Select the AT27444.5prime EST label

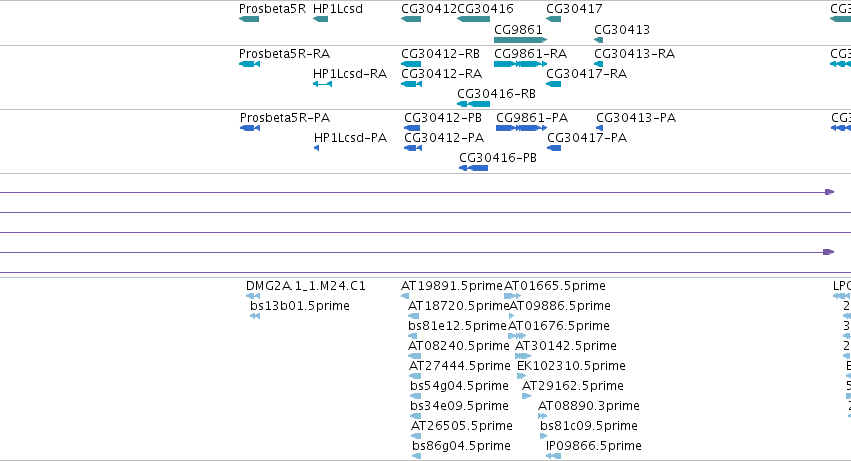[460, 367]
